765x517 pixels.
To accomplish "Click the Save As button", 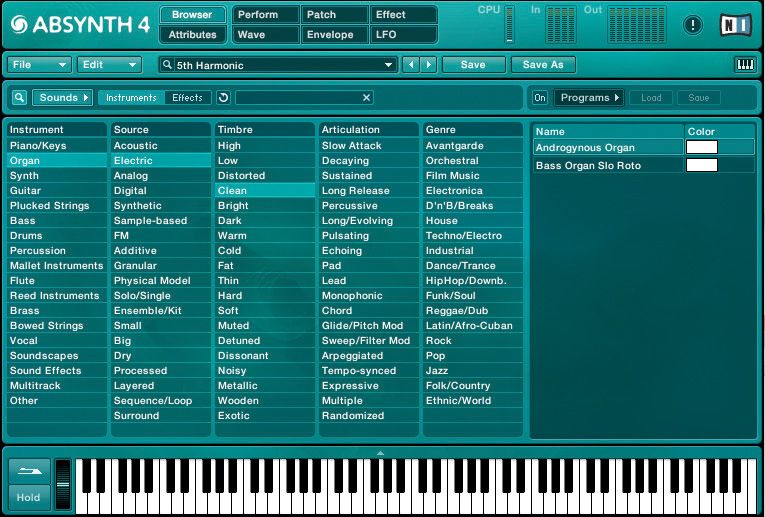I will point(543,64).
